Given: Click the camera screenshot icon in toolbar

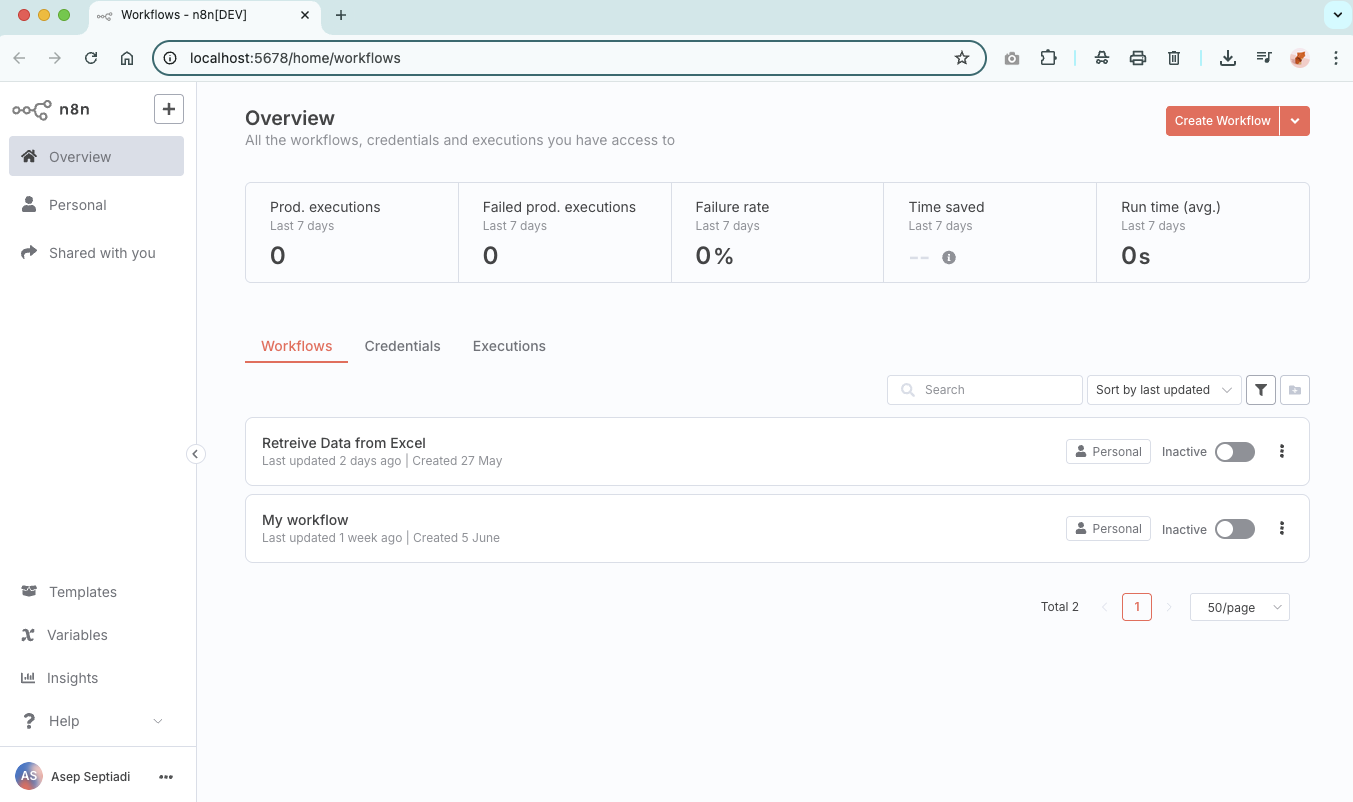Looking at the screenshot, I should pos(1012,58).
